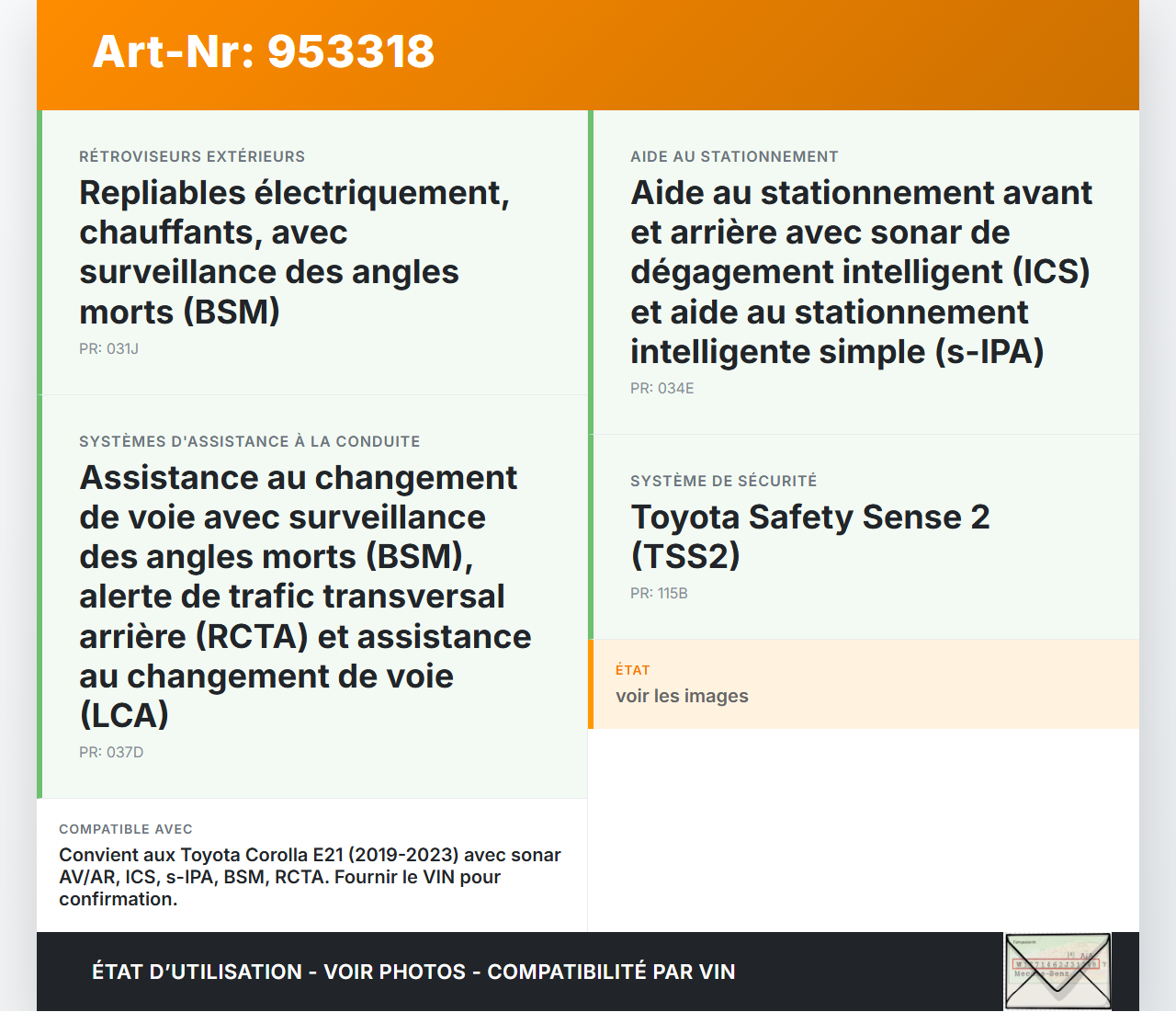Click the Repliables électriquement mirror description
The image size is (1176, 1012).
click(294, 252)
